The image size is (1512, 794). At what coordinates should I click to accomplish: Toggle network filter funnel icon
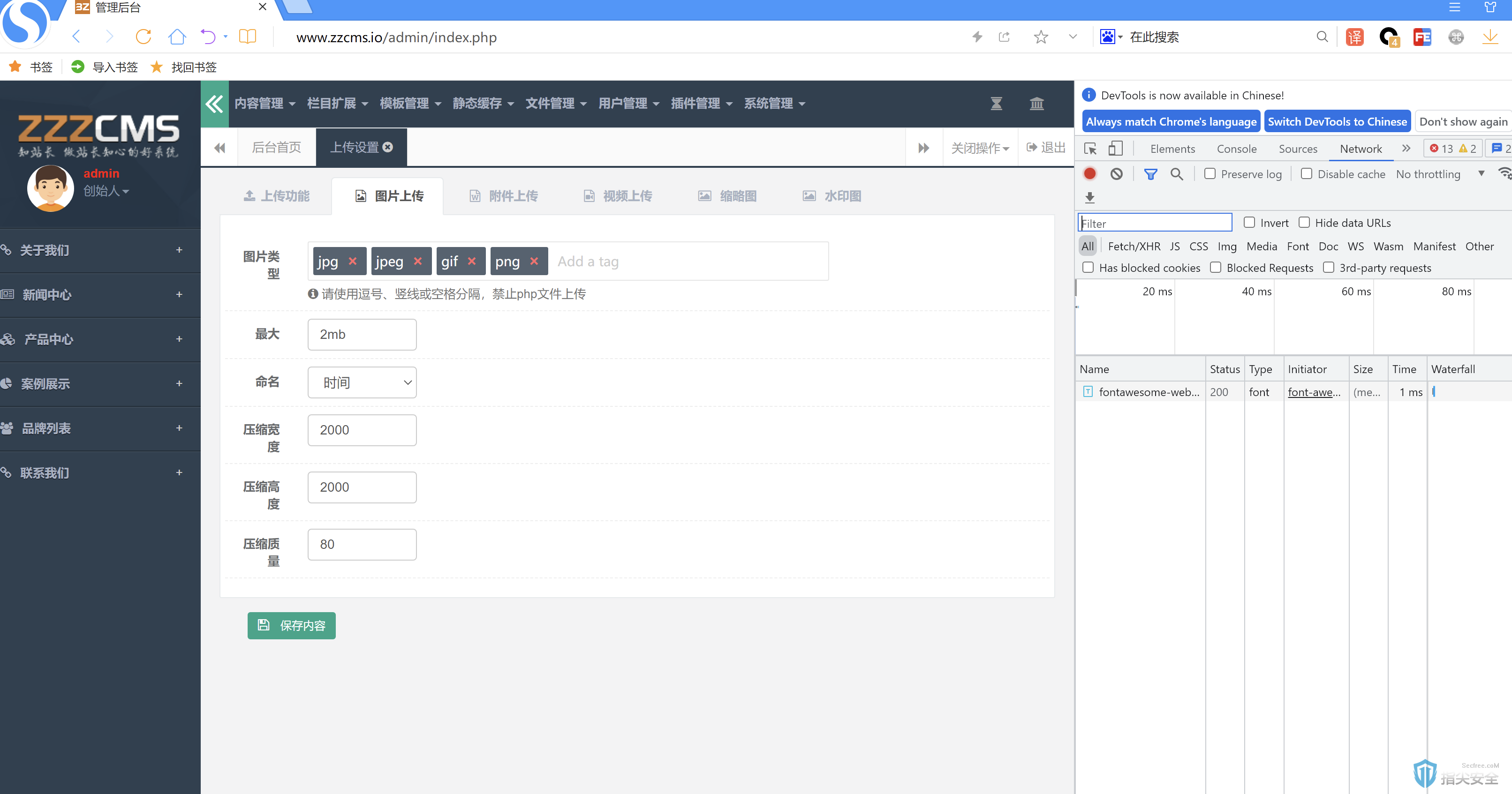click(x=1150, y=174)
